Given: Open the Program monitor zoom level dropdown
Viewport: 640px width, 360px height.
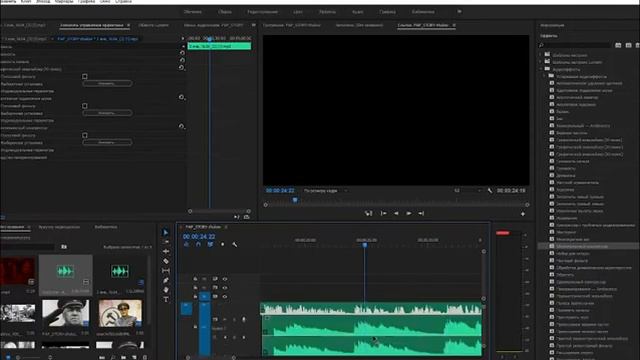Looking at the screenshot, I should (x=325, y=191).
